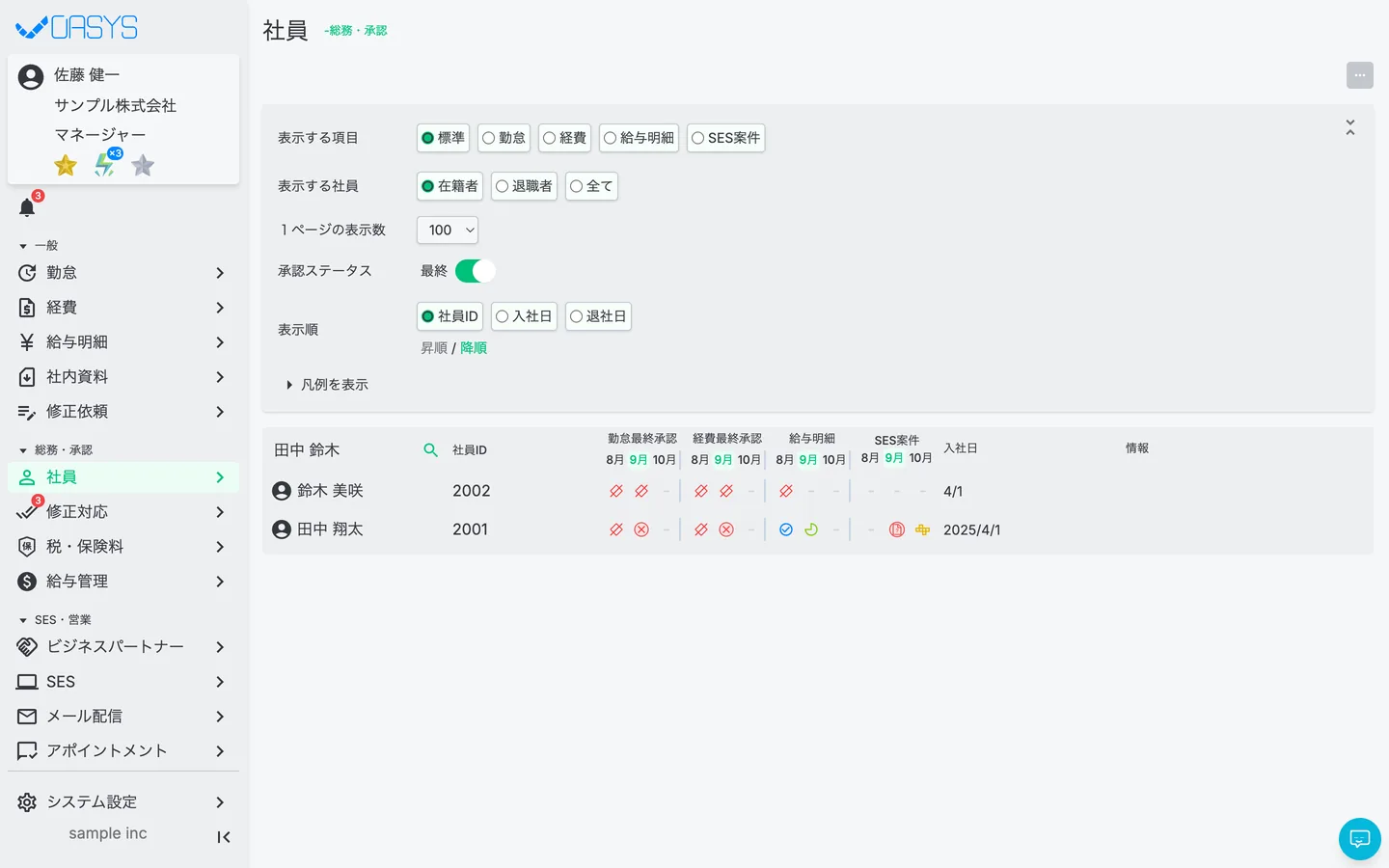
Task: Select the 勤怠 display item radio
Action: [x=504, y=138]
